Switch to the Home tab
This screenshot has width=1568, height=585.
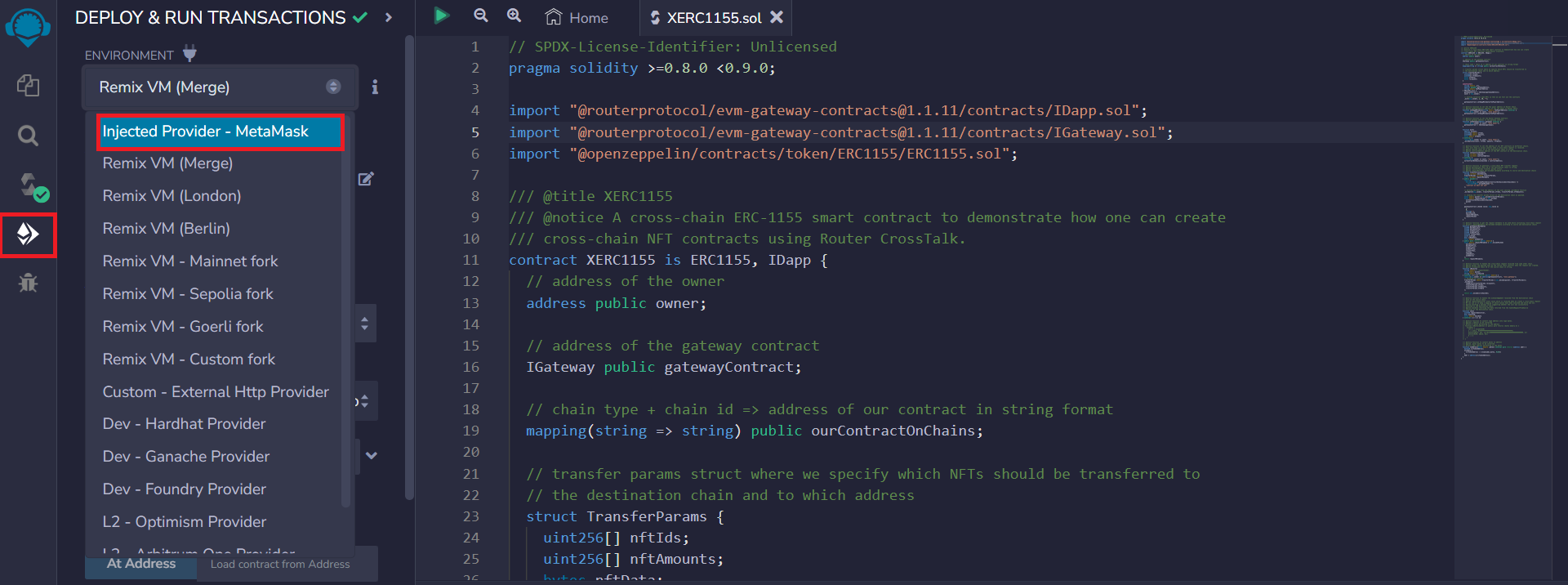point(578,17)
